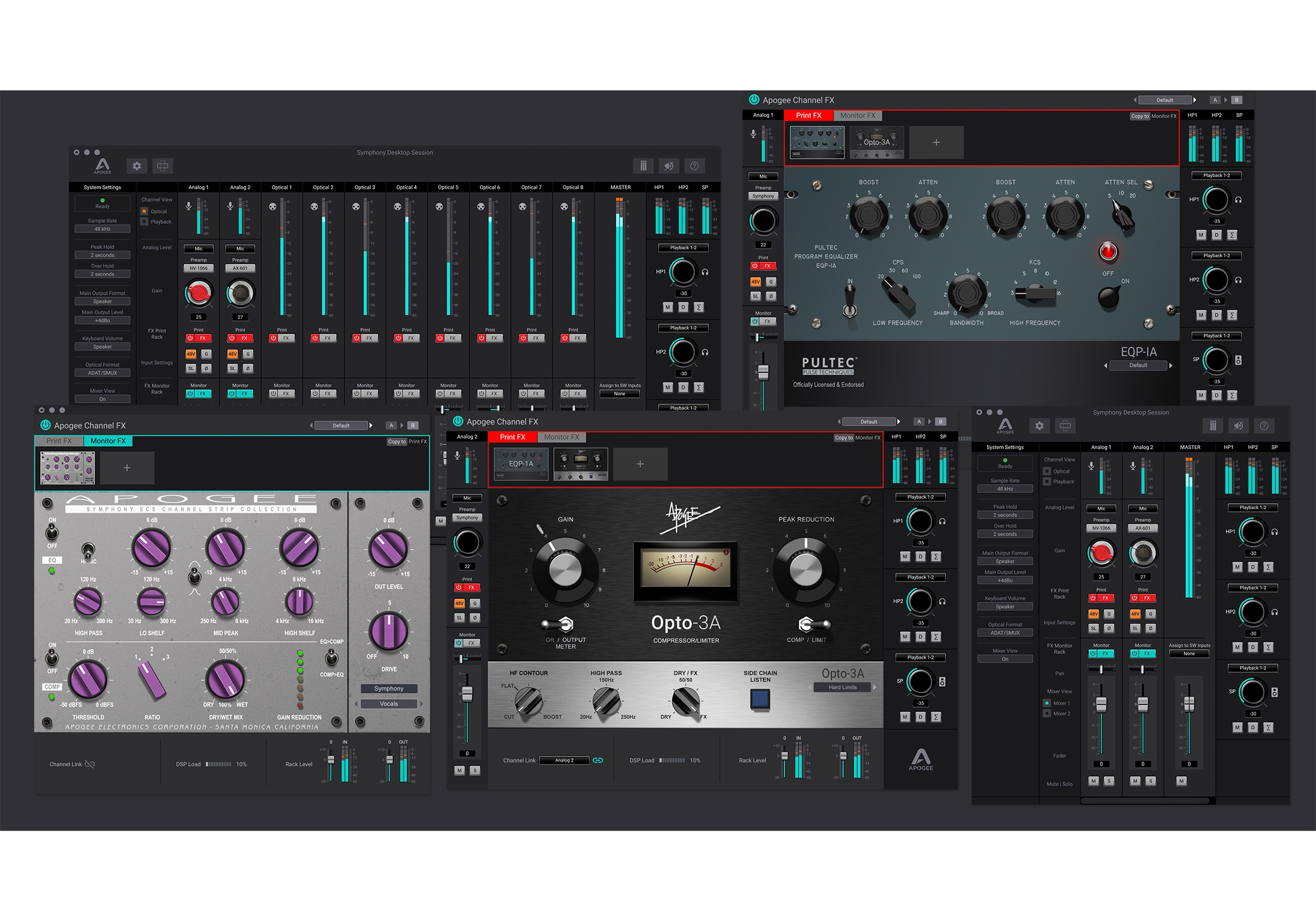Image resolution: width=1316 pixels, height=922 pixels.
Task: Switch to the Print FX tab in the ECS window
Action: point(59,441)
